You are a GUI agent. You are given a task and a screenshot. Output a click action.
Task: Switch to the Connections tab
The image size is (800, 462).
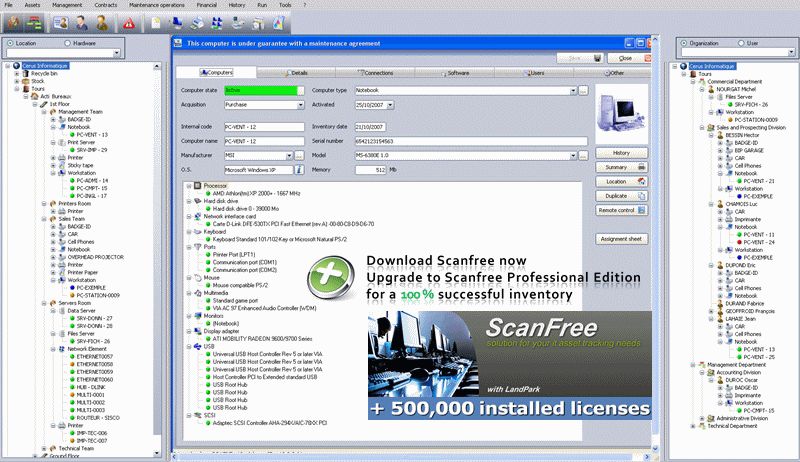pyautogui.click(x=376, y=73)
